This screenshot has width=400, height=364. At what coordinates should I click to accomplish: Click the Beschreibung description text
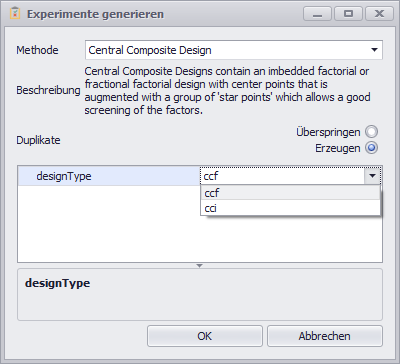tap(227, 90)
